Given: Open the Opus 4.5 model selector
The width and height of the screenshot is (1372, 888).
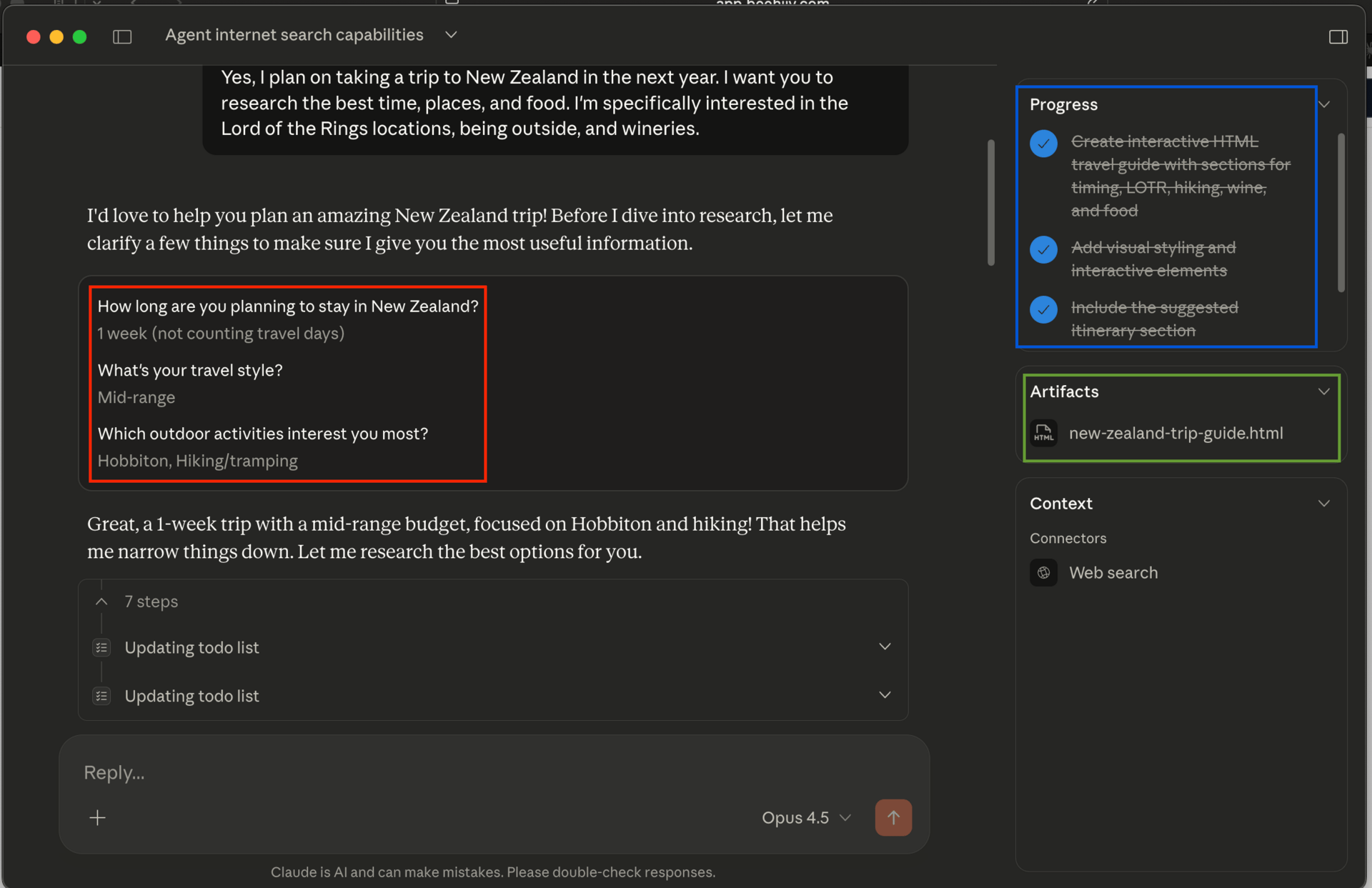Looking at the screenshot, I should click(805, 817).
